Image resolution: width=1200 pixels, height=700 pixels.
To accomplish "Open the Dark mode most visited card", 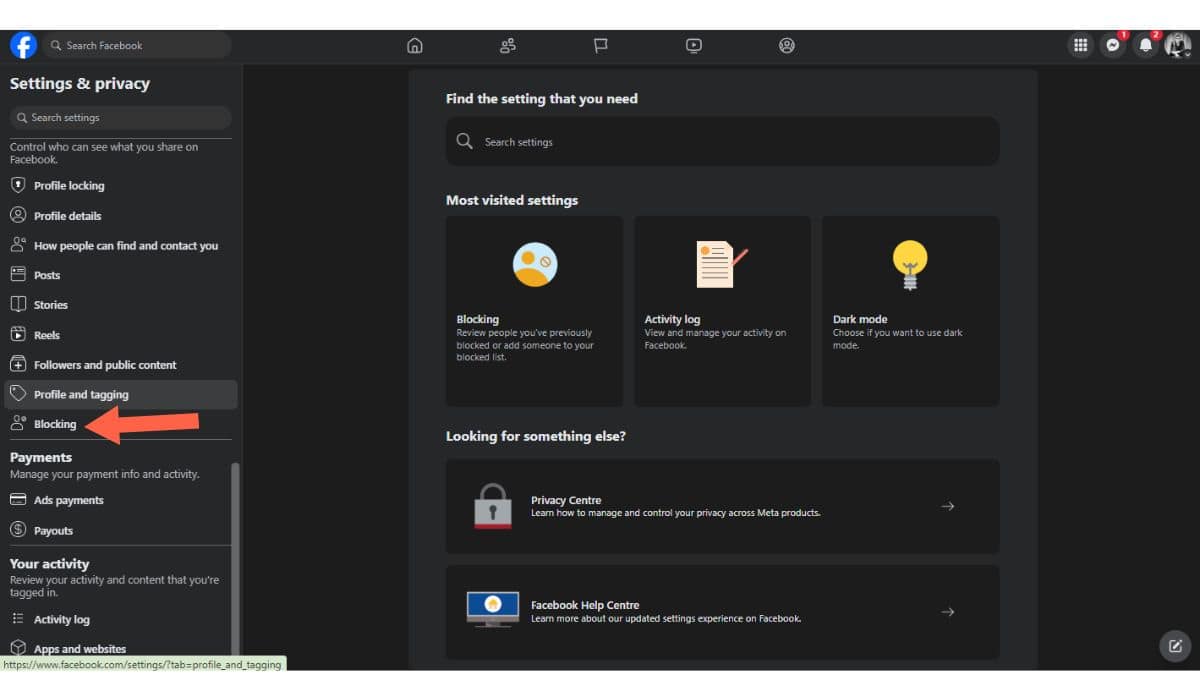I will click(910, 311).
